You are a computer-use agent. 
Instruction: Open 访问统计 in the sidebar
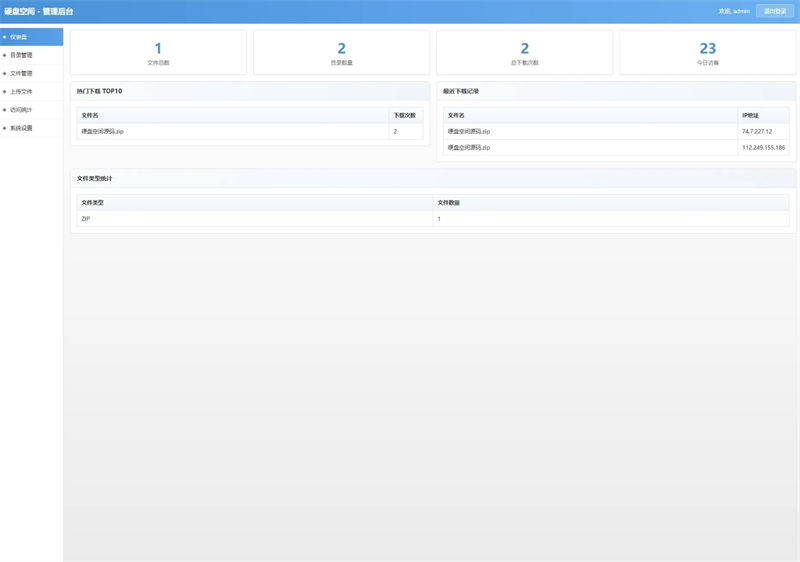(22, 109)
